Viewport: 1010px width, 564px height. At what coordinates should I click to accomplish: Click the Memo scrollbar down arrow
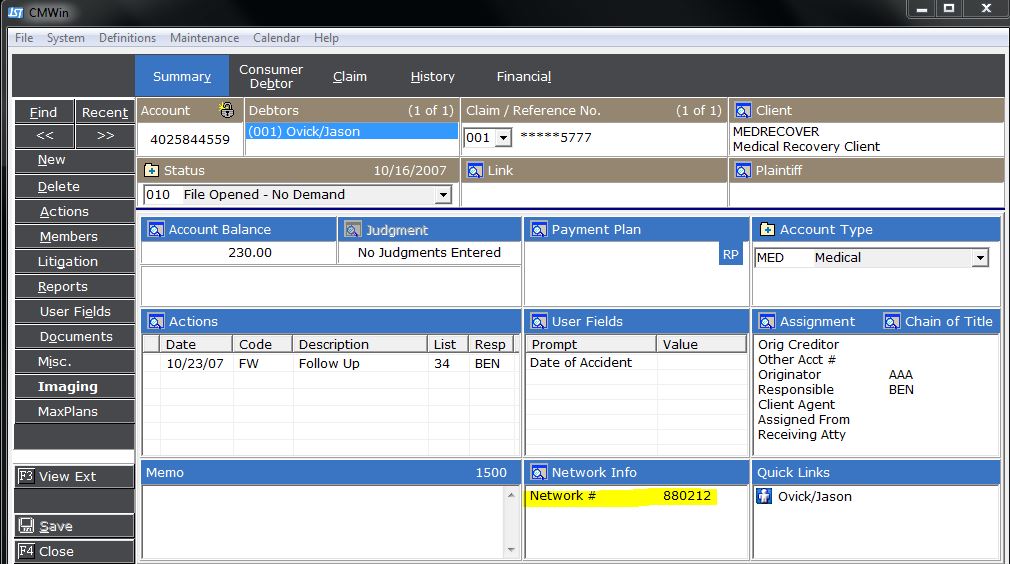click(x=511, y=550)
